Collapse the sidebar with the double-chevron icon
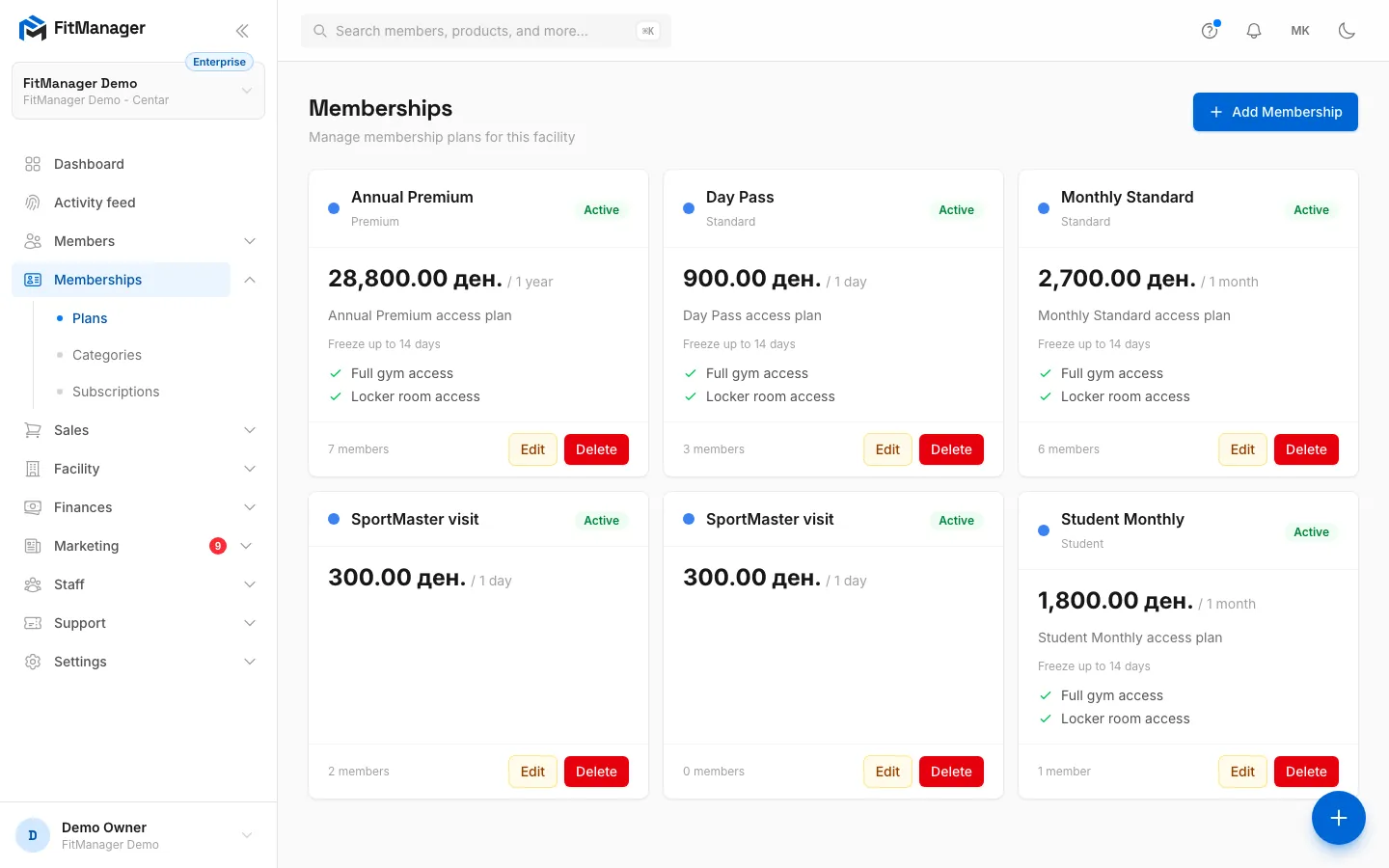The width and height of the screenshot is (1389, 868). click(x=242, y=31)
